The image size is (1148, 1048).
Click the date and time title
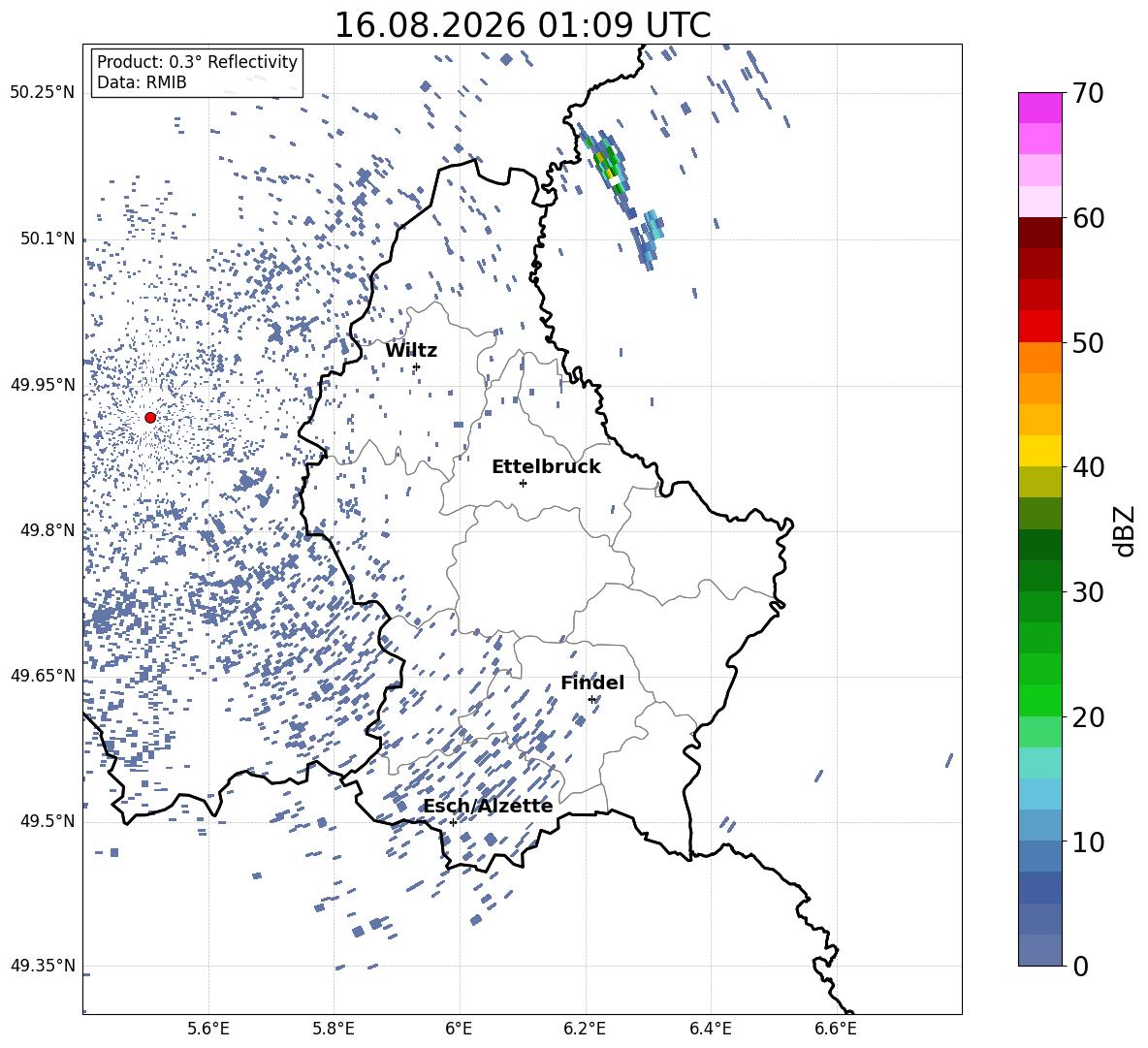pyautogui.click(x=523, y=25)
